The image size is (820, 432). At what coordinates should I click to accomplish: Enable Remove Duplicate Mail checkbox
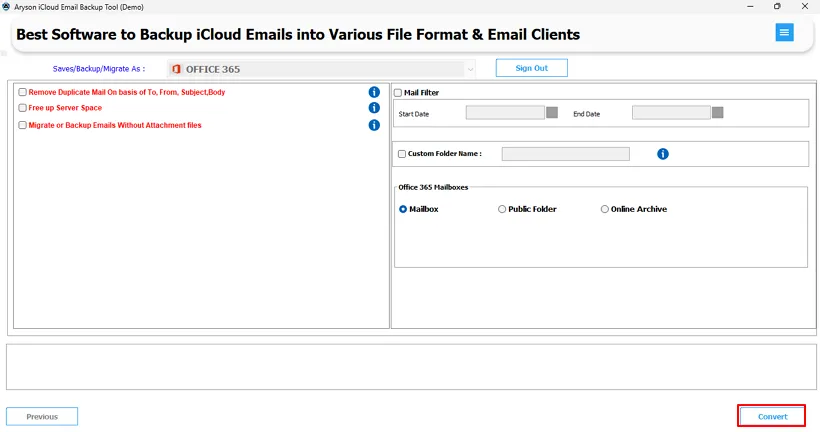[x=22, y=92]
